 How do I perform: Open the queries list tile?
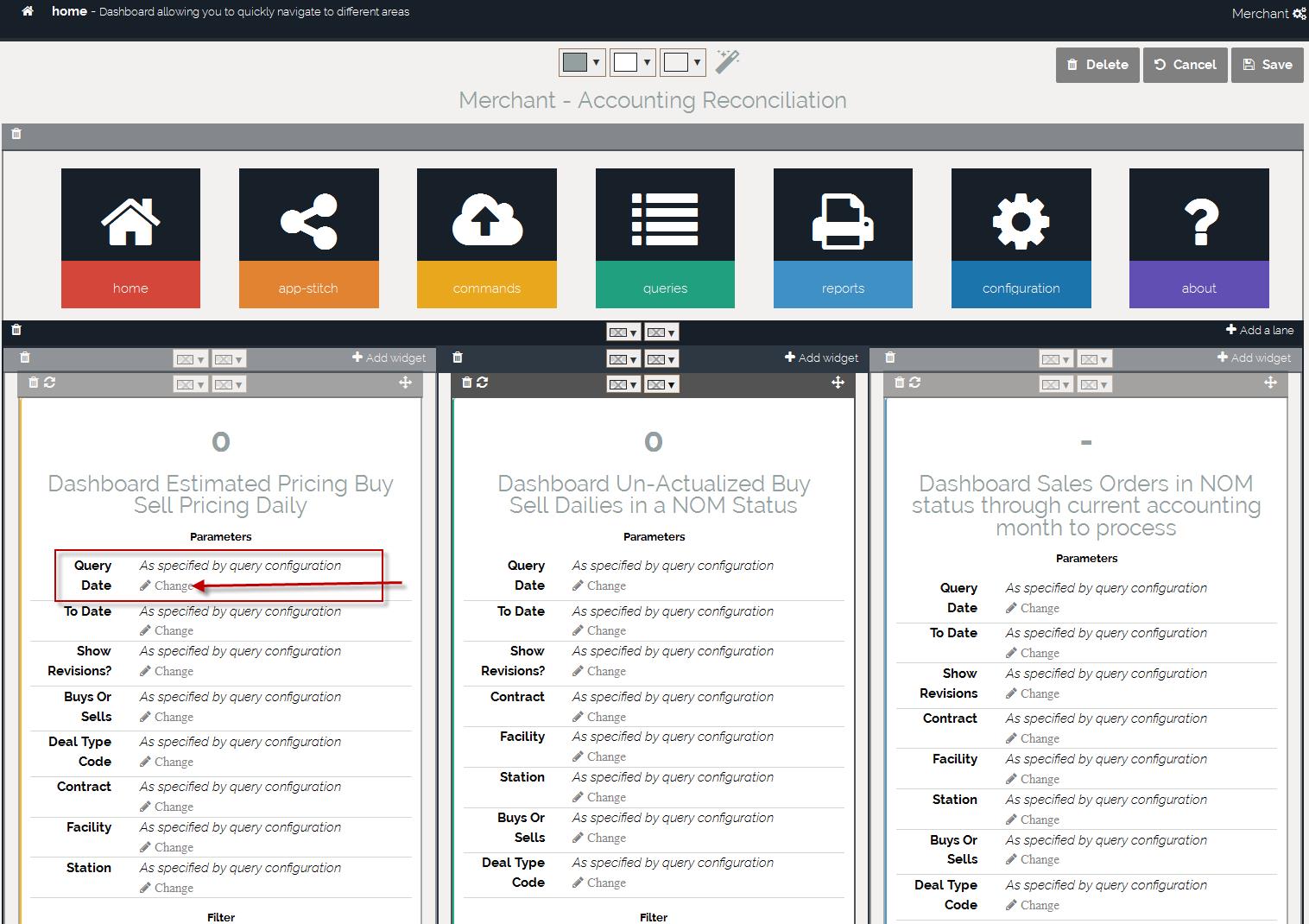click(665, 237)
